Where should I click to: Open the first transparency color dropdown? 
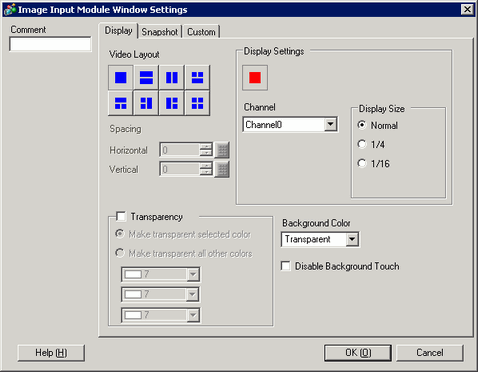click(x=193, y=274)
